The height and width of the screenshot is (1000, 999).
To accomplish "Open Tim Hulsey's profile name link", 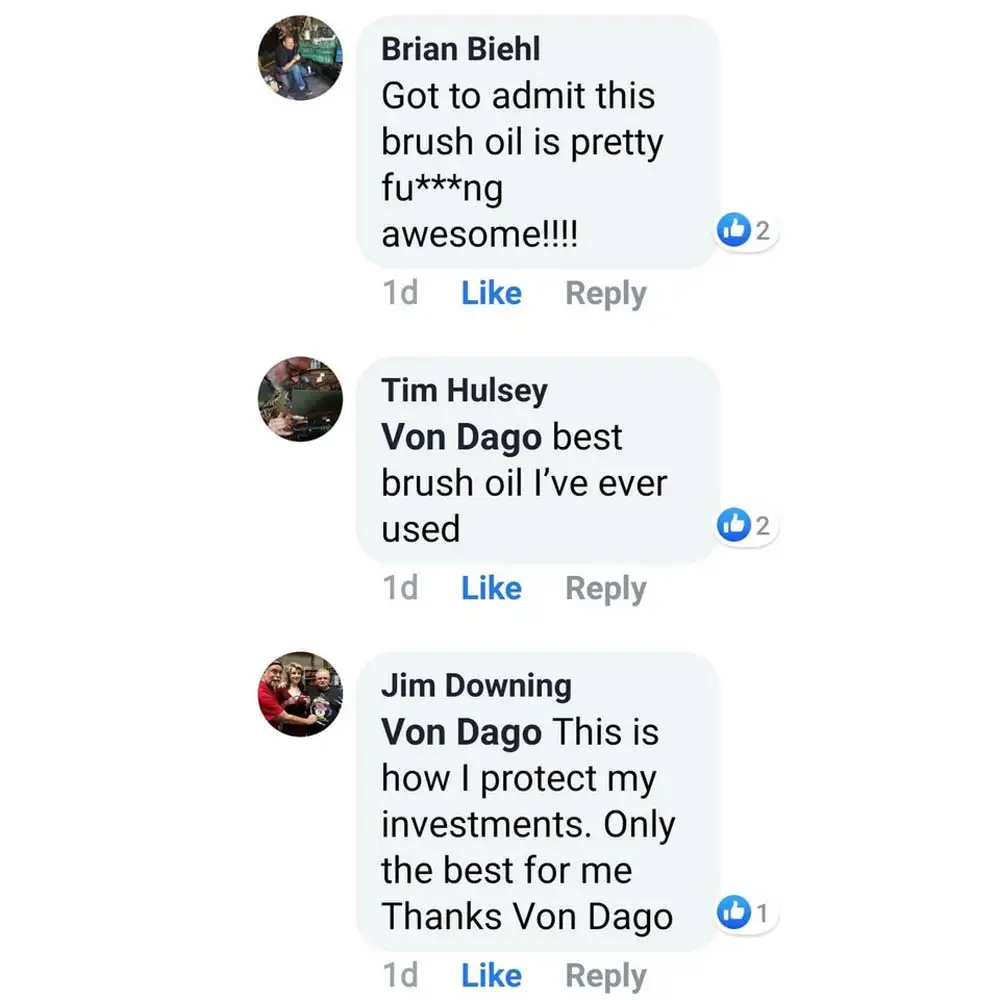I will [464, 391].
